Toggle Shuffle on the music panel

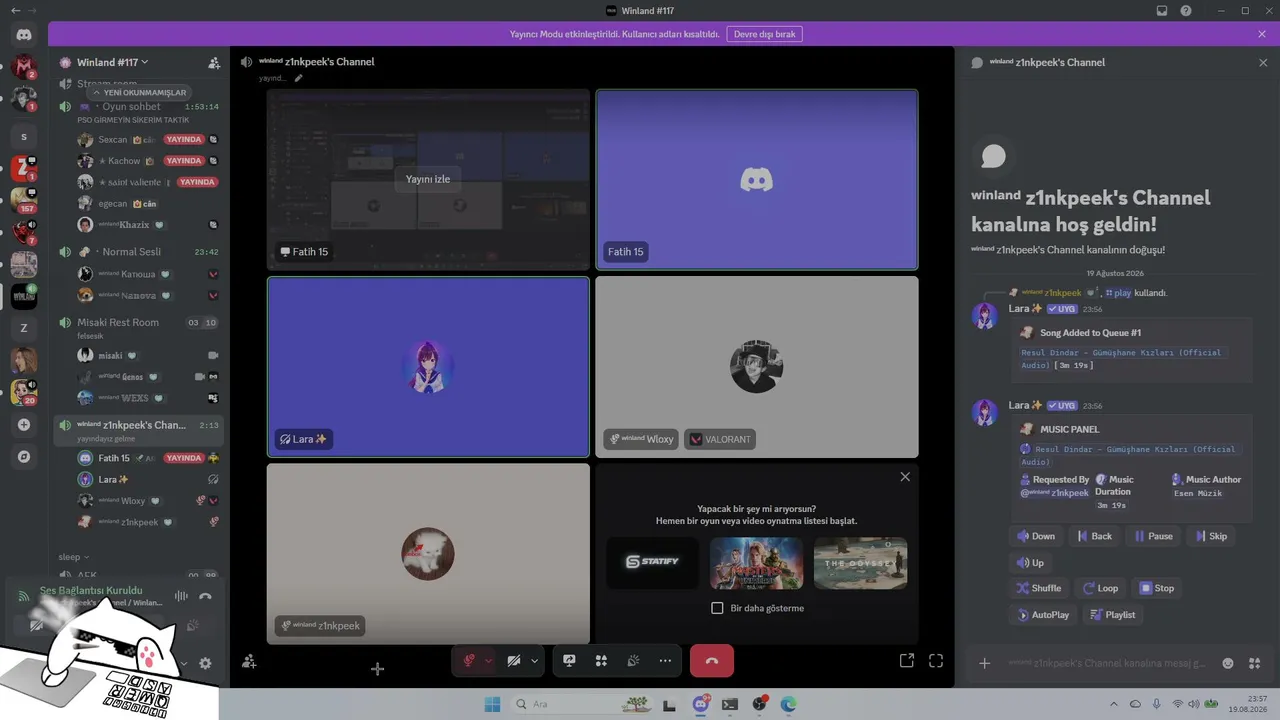pos(1039,588)
